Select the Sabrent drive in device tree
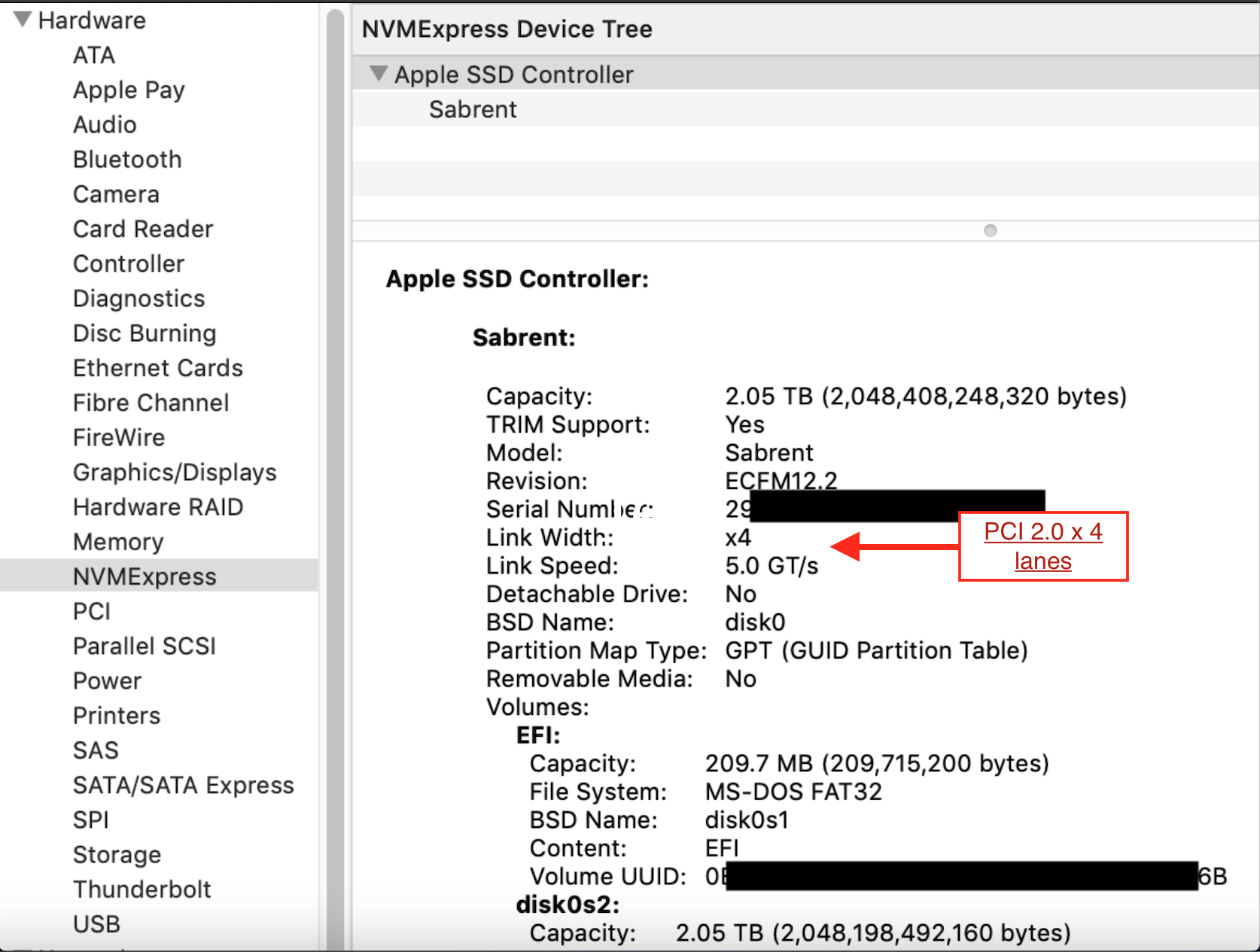Viewport: 1260px width, 952px height. 473,109
